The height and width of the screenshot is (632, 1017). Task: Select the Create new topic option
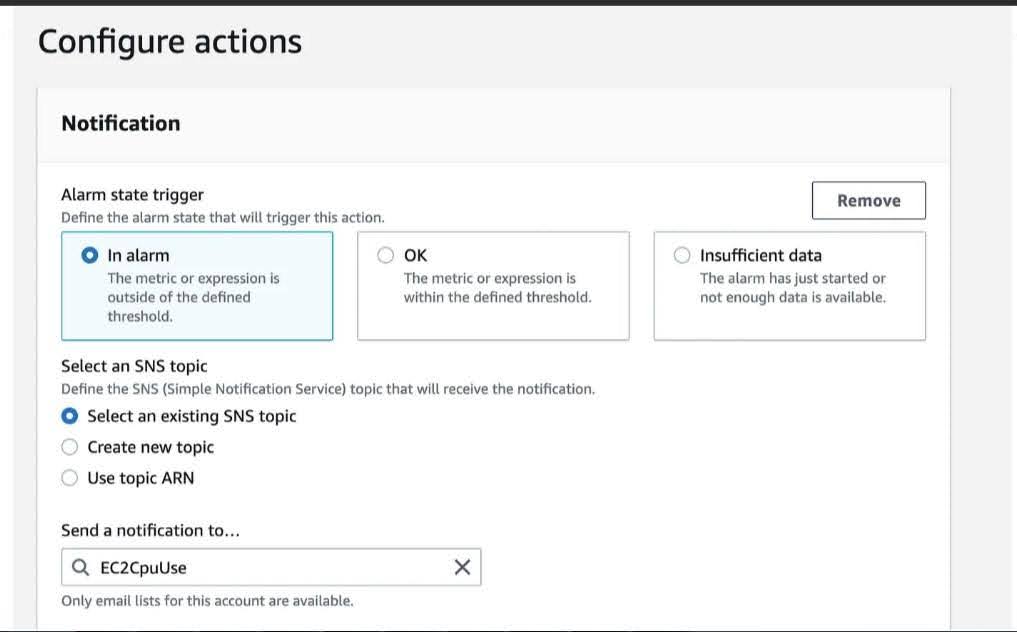(x=69, y=447)
